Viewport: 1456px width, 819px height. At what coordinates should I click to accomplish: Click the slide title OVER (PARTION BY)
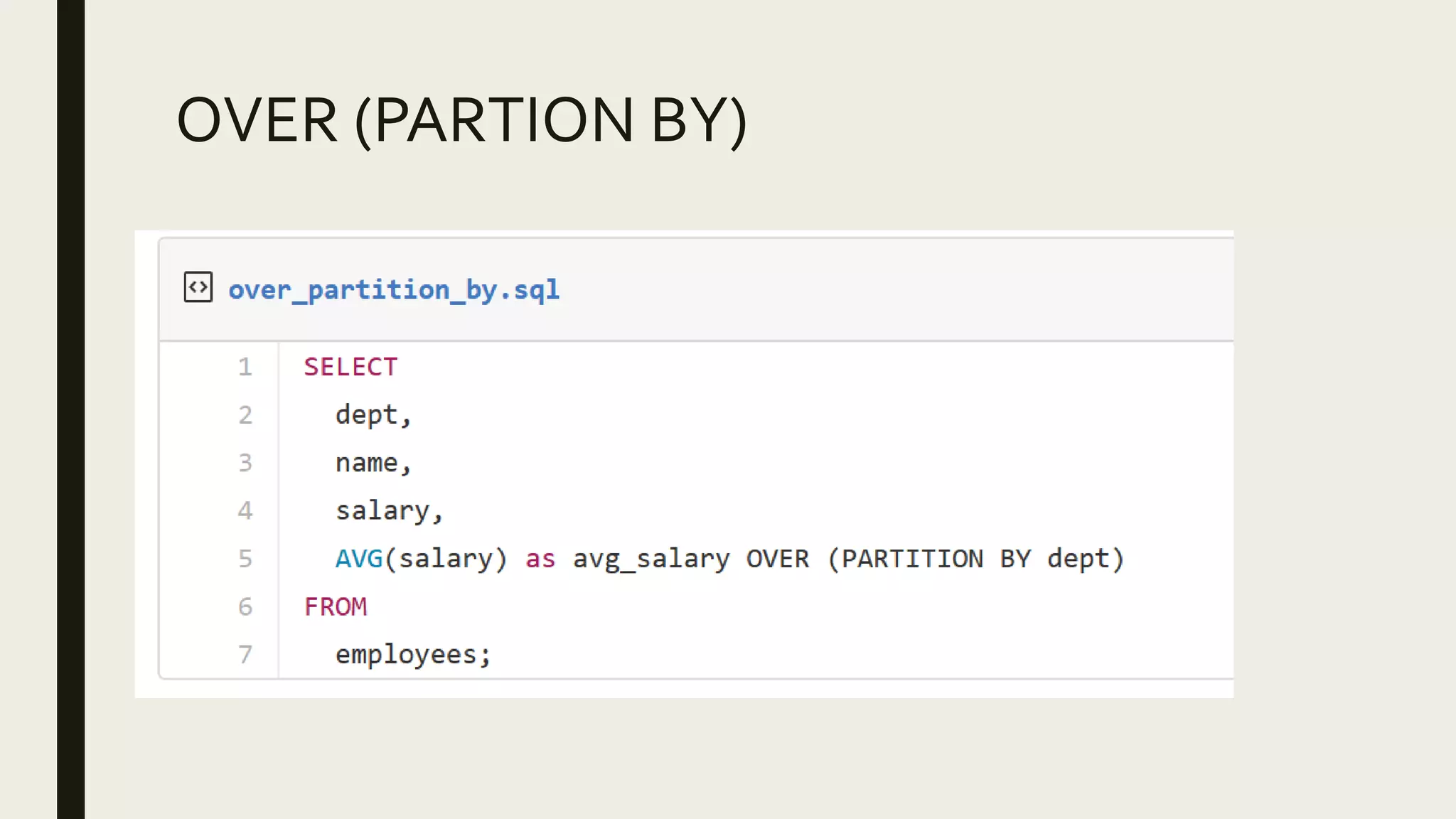[462, 120]
